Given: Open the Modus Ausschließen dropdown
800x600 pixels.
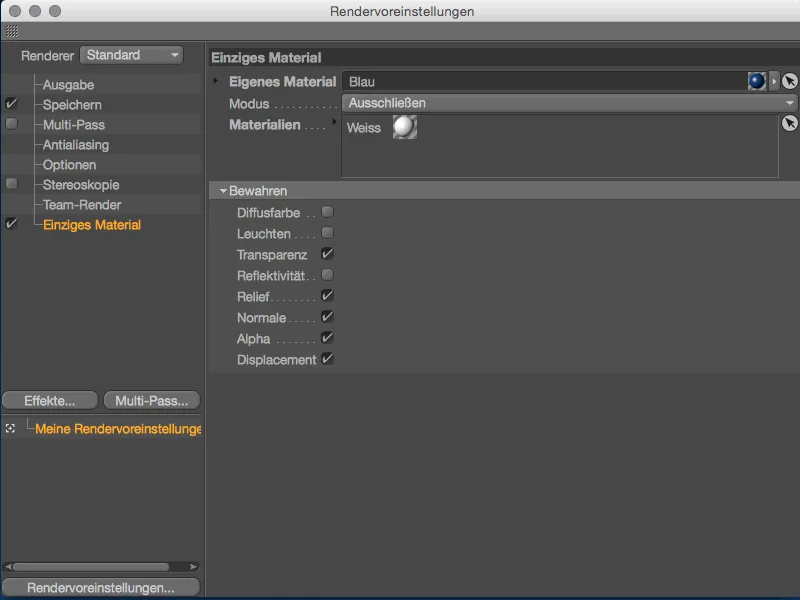Looking at the screenshot, I should [x=569, y=103].
